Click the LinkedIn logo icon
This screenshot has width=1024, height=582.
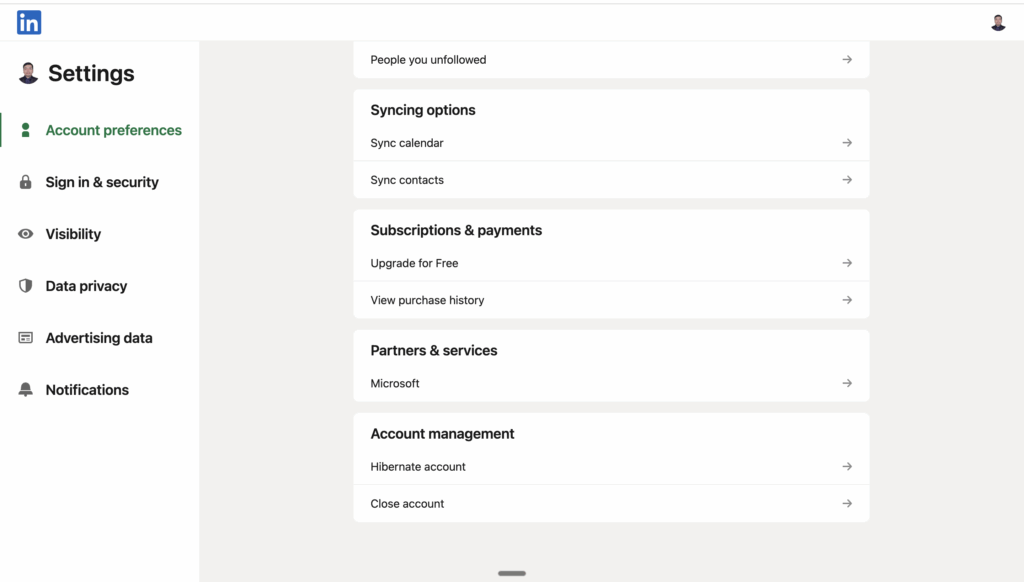click(29, 22)
